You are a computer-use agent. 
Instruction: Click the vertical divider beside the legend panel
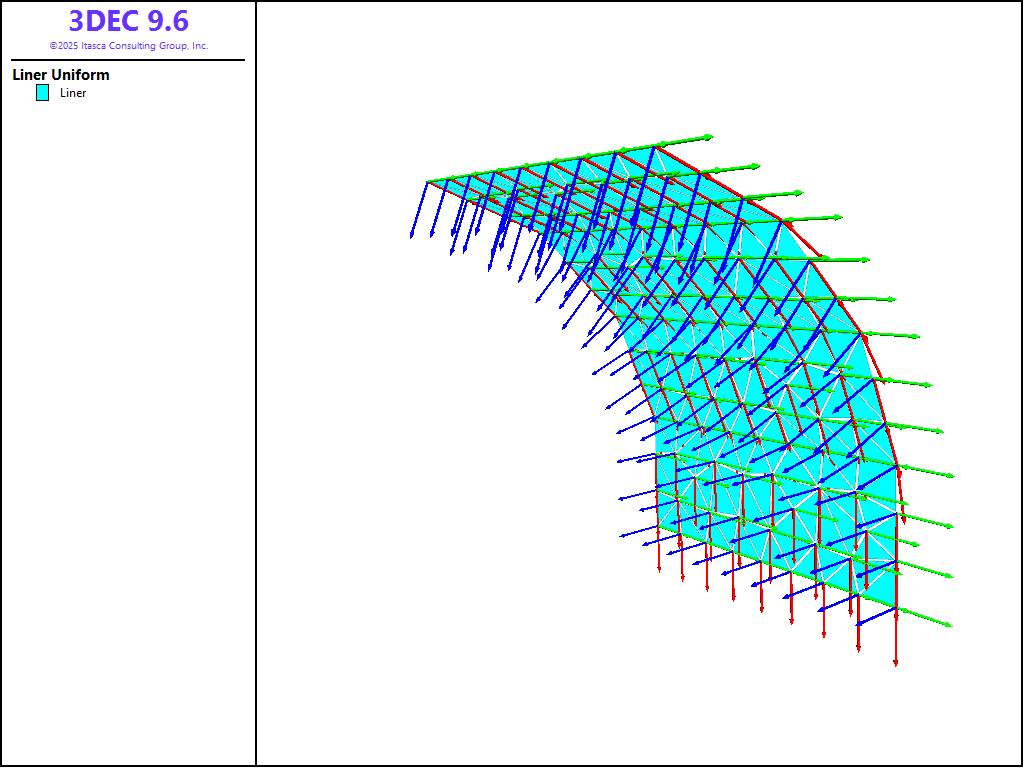tap(256, 400)
